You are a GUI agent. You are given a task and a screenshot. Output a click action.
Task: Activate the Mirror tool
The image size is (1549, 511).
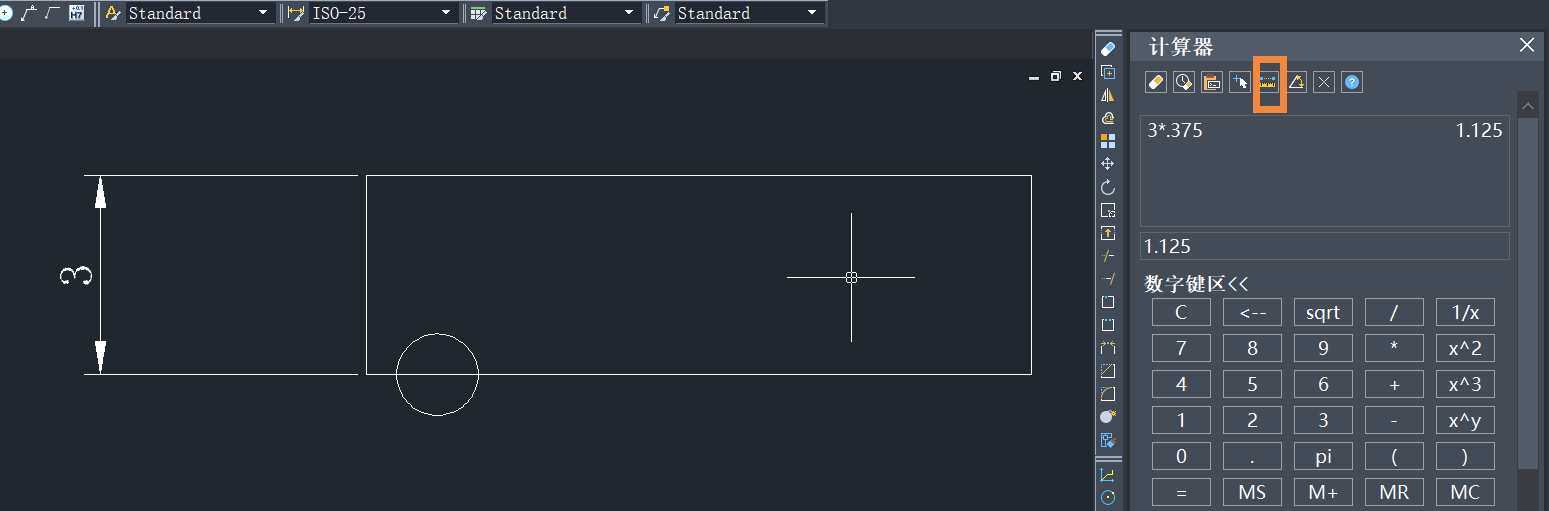point(1107,95)
